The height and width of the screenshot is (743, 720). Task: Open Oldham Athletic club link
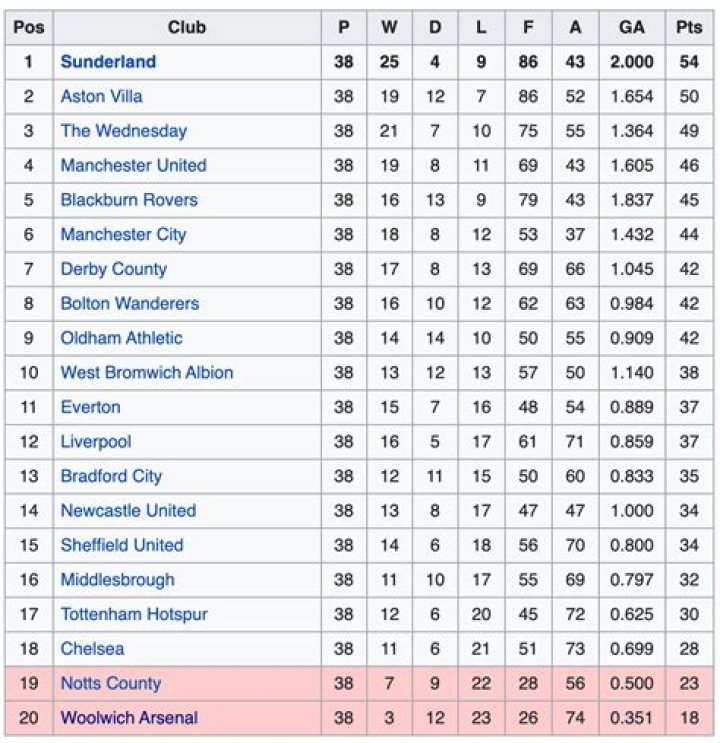[121, 338]
